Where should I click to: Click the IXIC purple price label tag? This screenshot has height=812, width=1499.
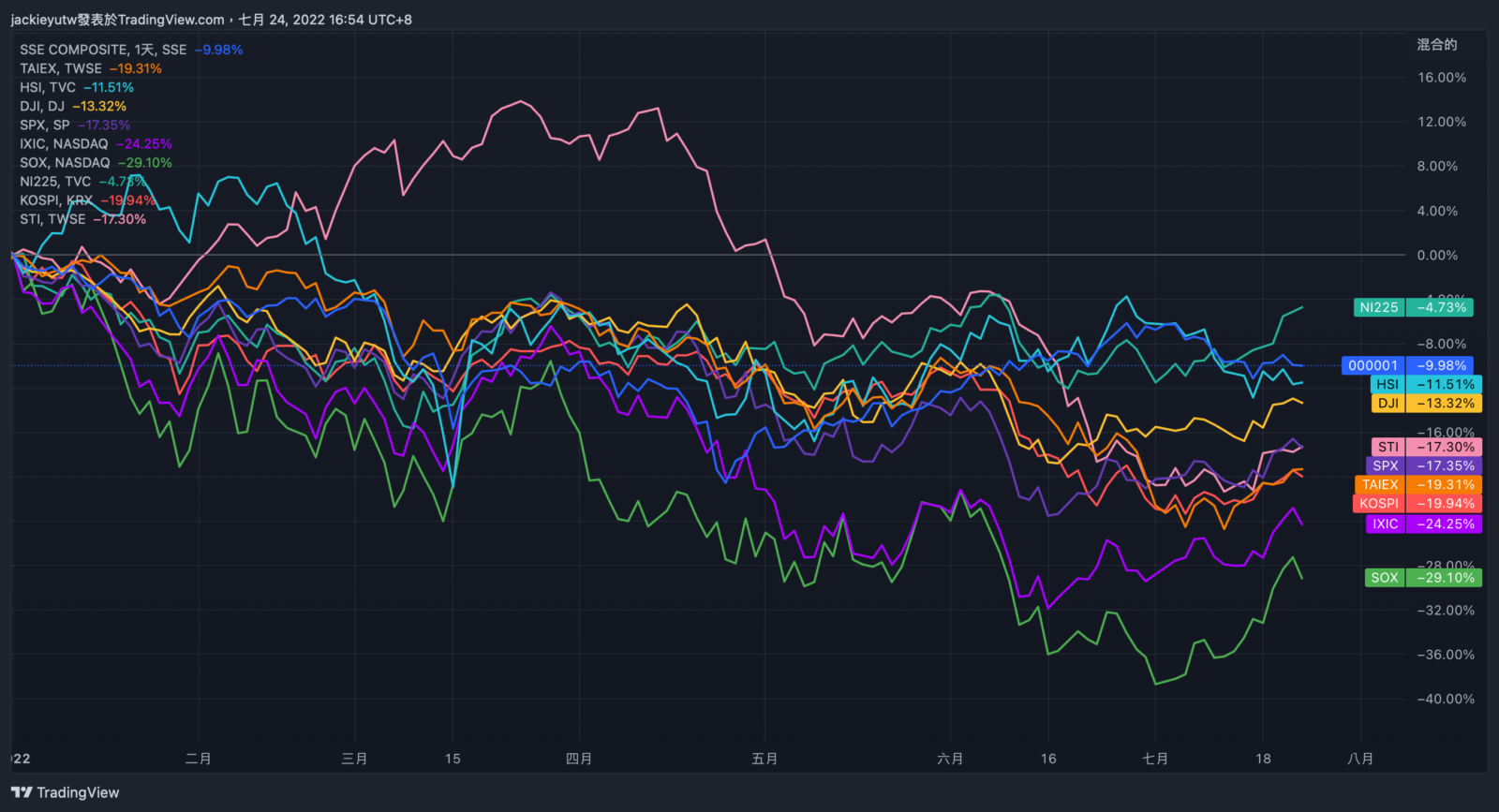pos(1423,524)
